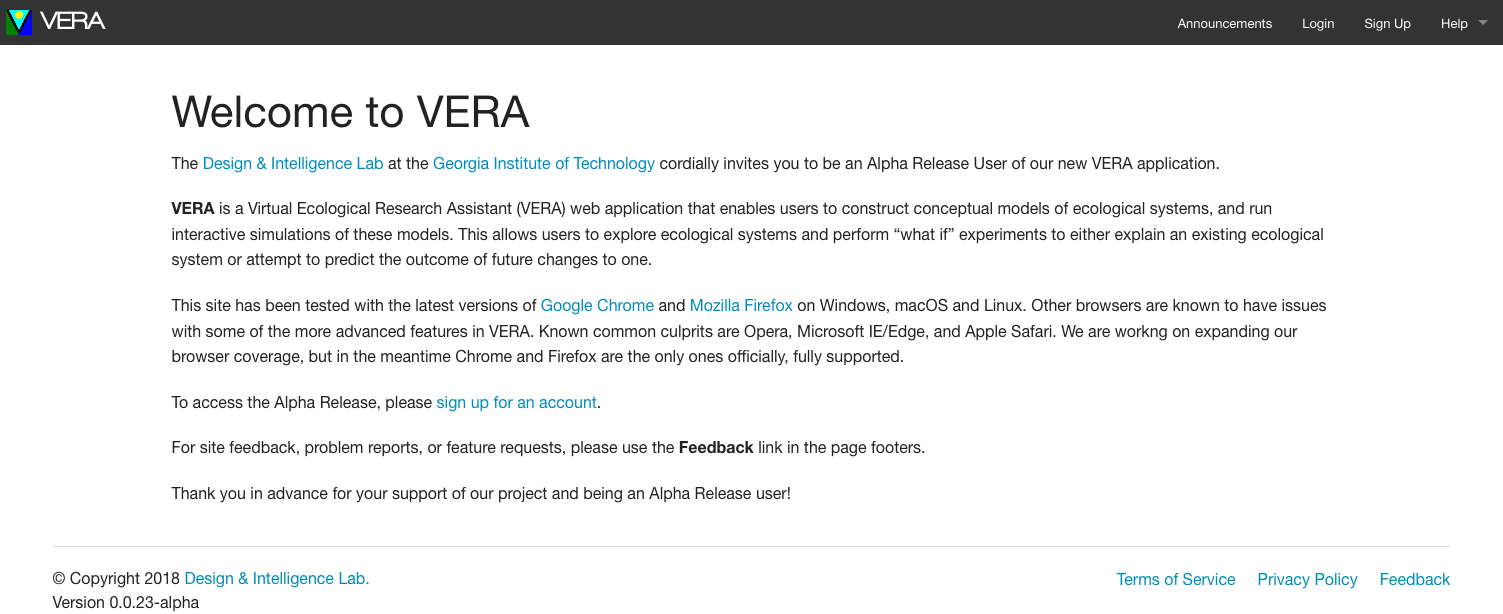This screenshot has height=614, width=1503.
Task: Click the 'sign up for an account' link
Action: pyautogui.click(x=516, y=403)
